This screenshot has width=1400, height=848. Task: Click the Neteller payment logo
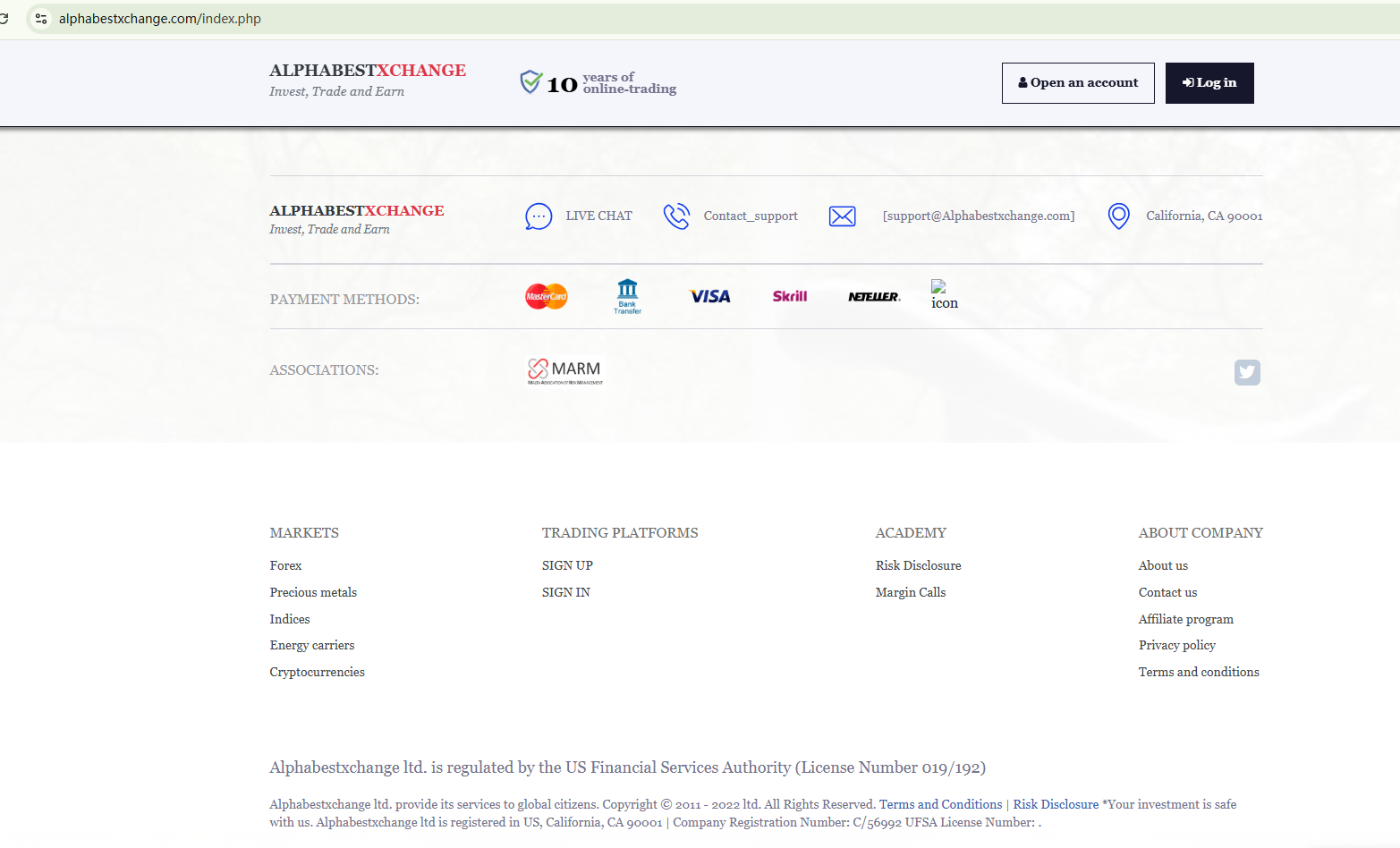coord(874,296)
